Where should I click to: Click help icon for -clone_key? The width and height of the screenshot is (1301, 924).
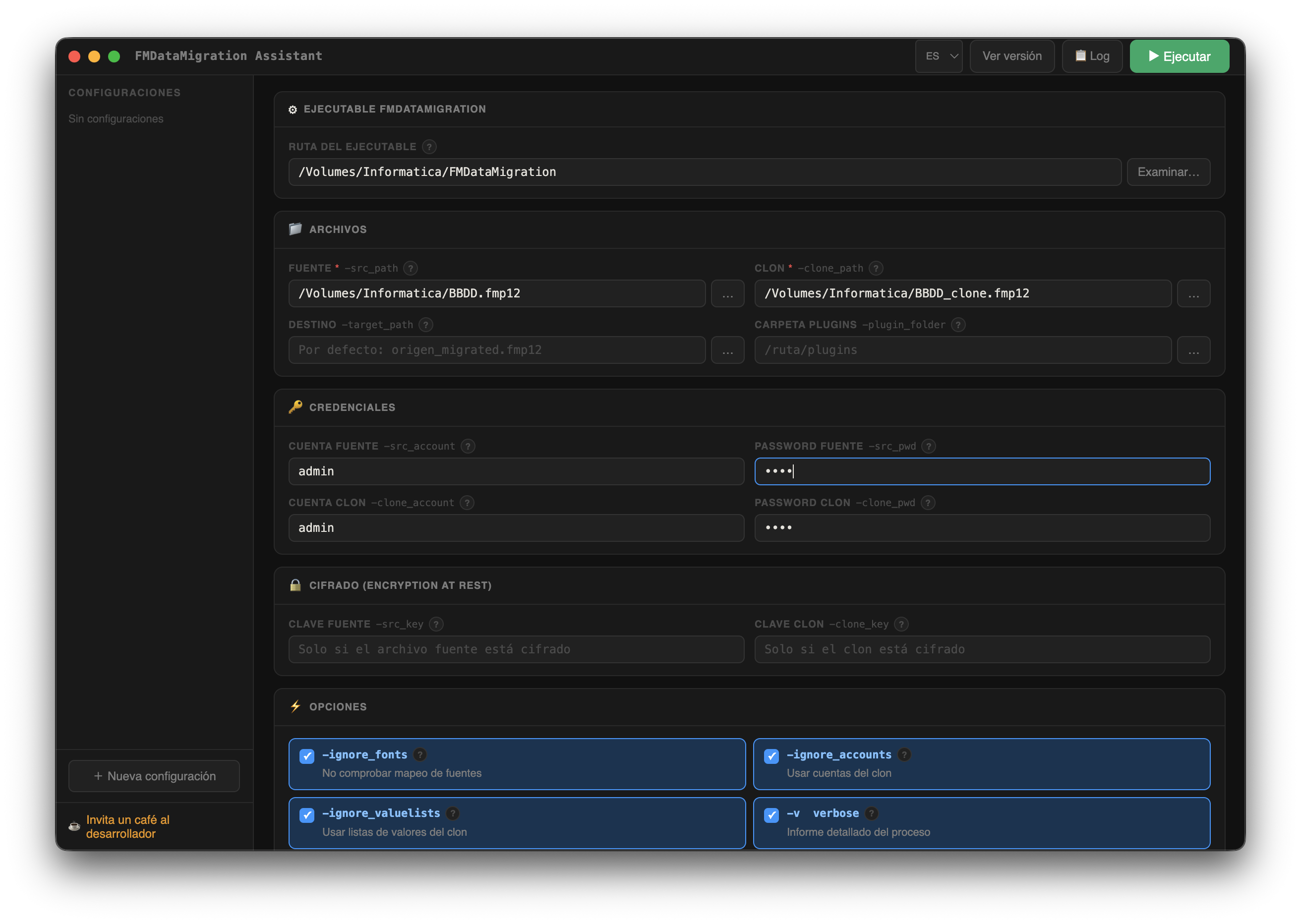tap(901, 624)
